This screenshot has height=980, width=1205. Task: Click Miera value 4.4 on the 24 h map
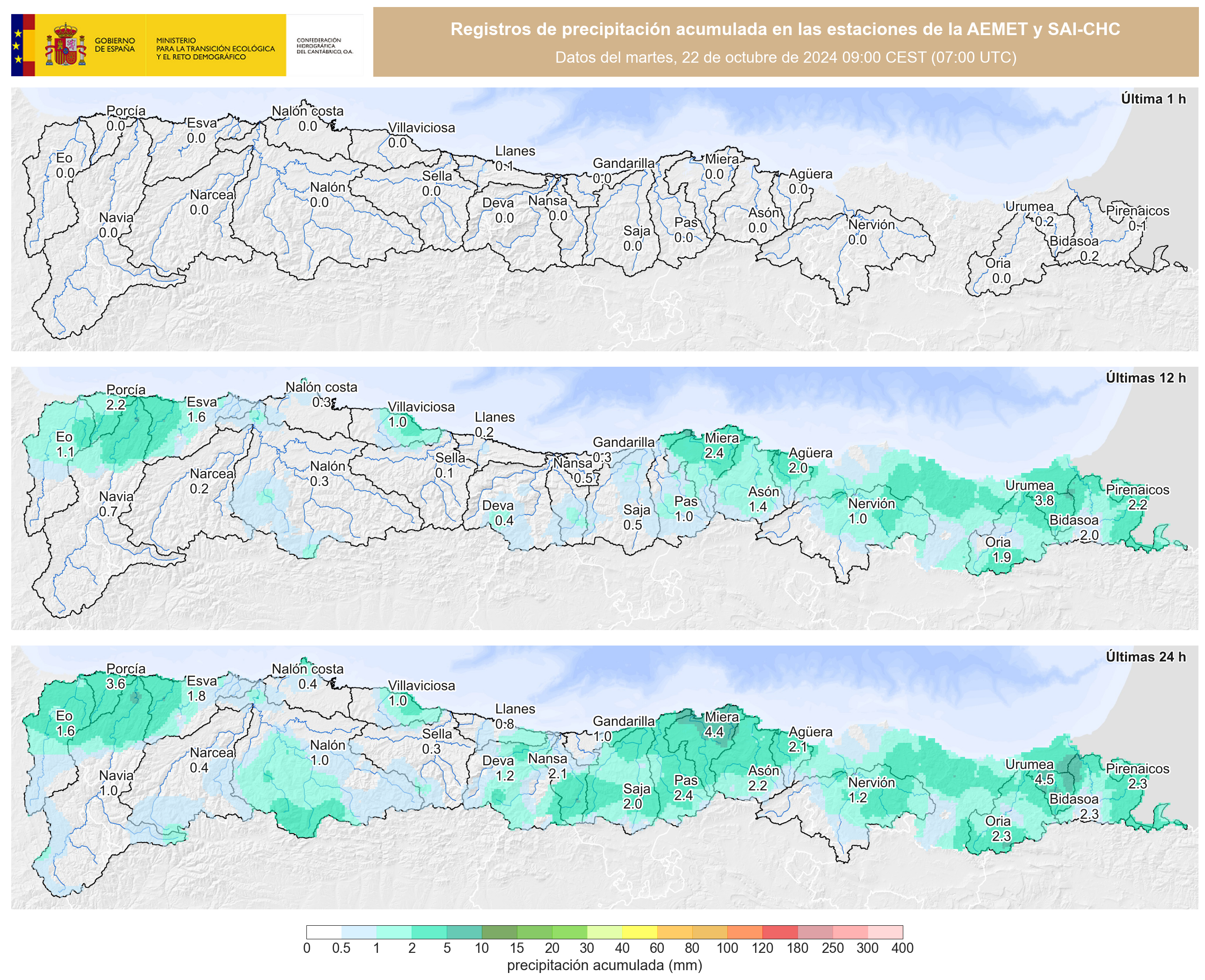(714, 732)
